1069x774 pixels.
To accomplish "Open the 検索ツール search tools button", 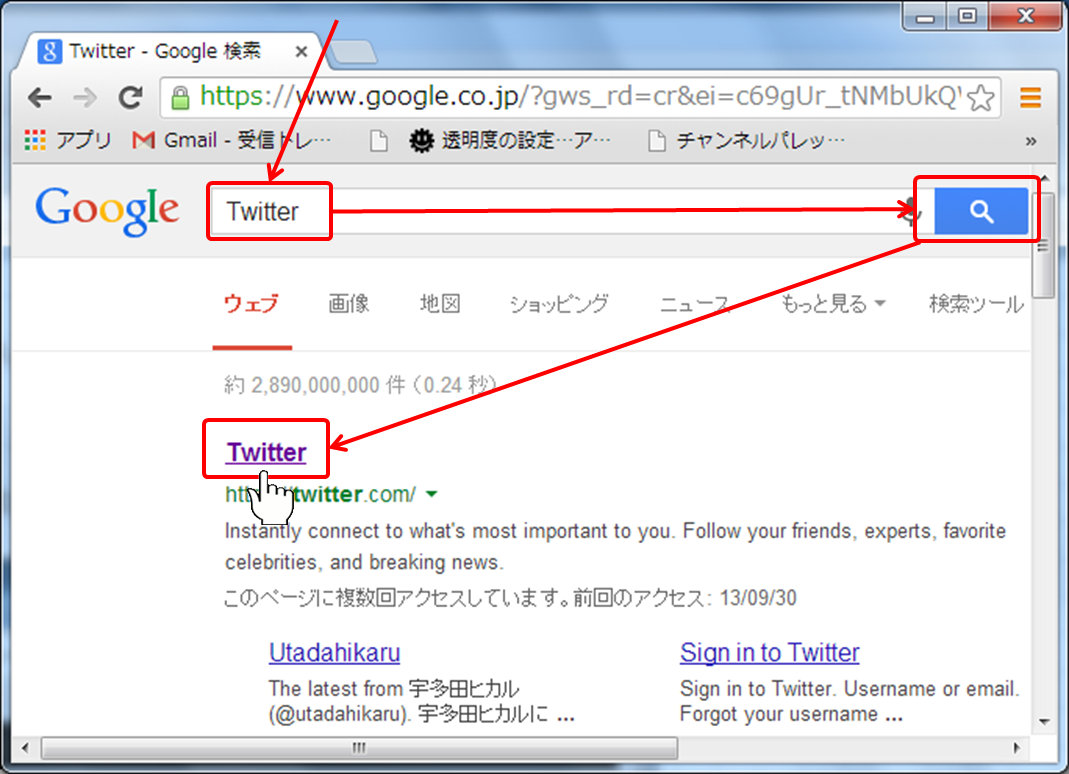I will (x=975, y=304).
